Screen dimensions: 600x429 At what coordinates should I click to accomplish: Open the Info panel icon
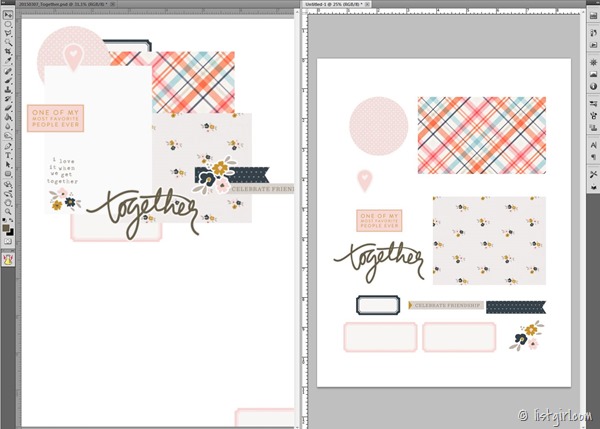tap(593, 86)
